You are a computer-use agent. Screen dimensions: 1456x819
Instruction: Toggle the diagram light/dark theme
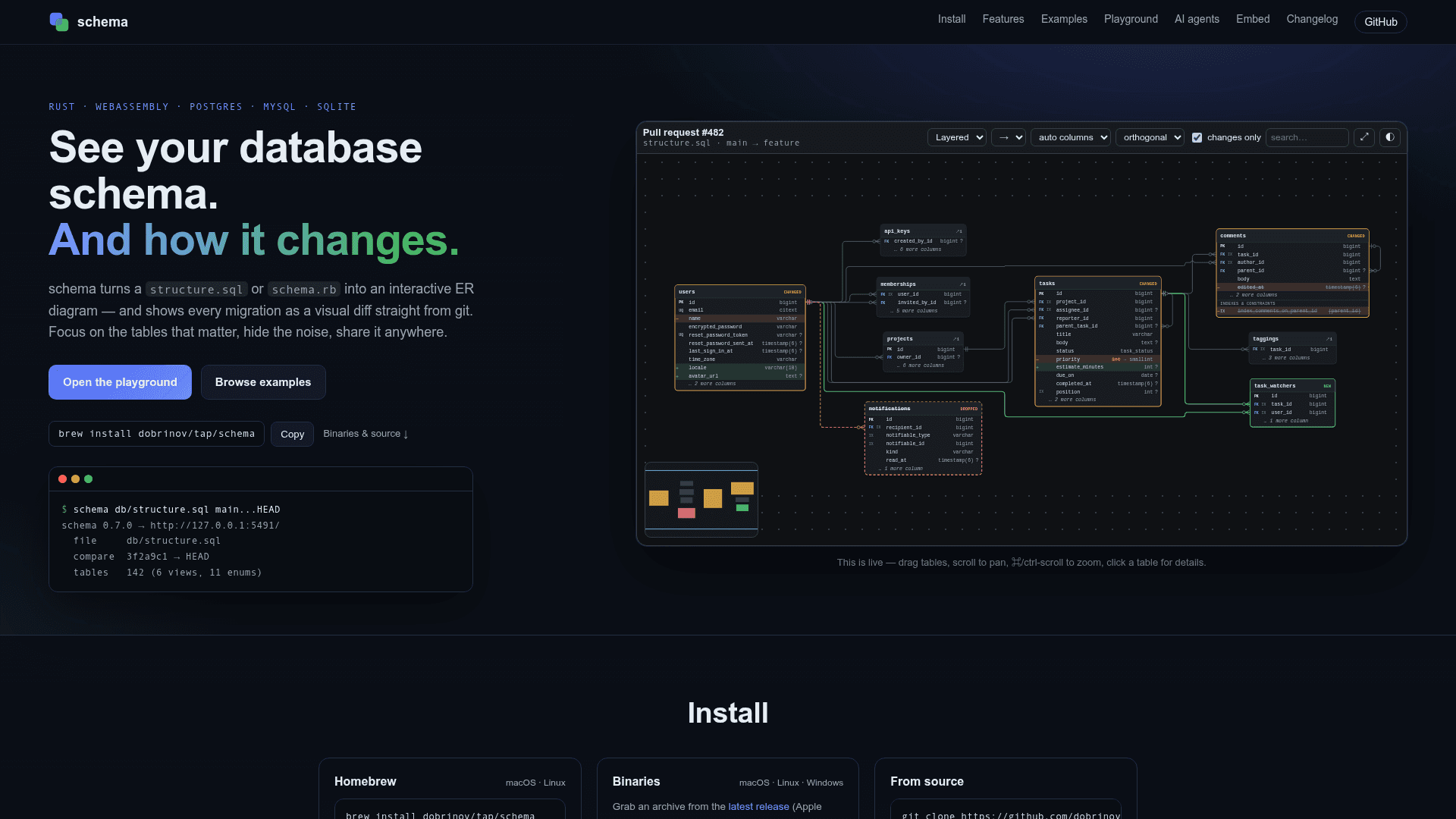1390,137
